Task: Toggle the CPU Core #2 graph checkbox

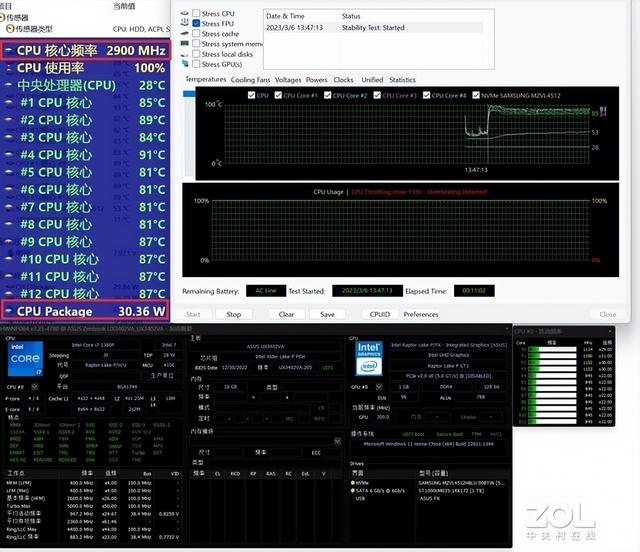Action: pyautogui.click(x=327, y=95)
